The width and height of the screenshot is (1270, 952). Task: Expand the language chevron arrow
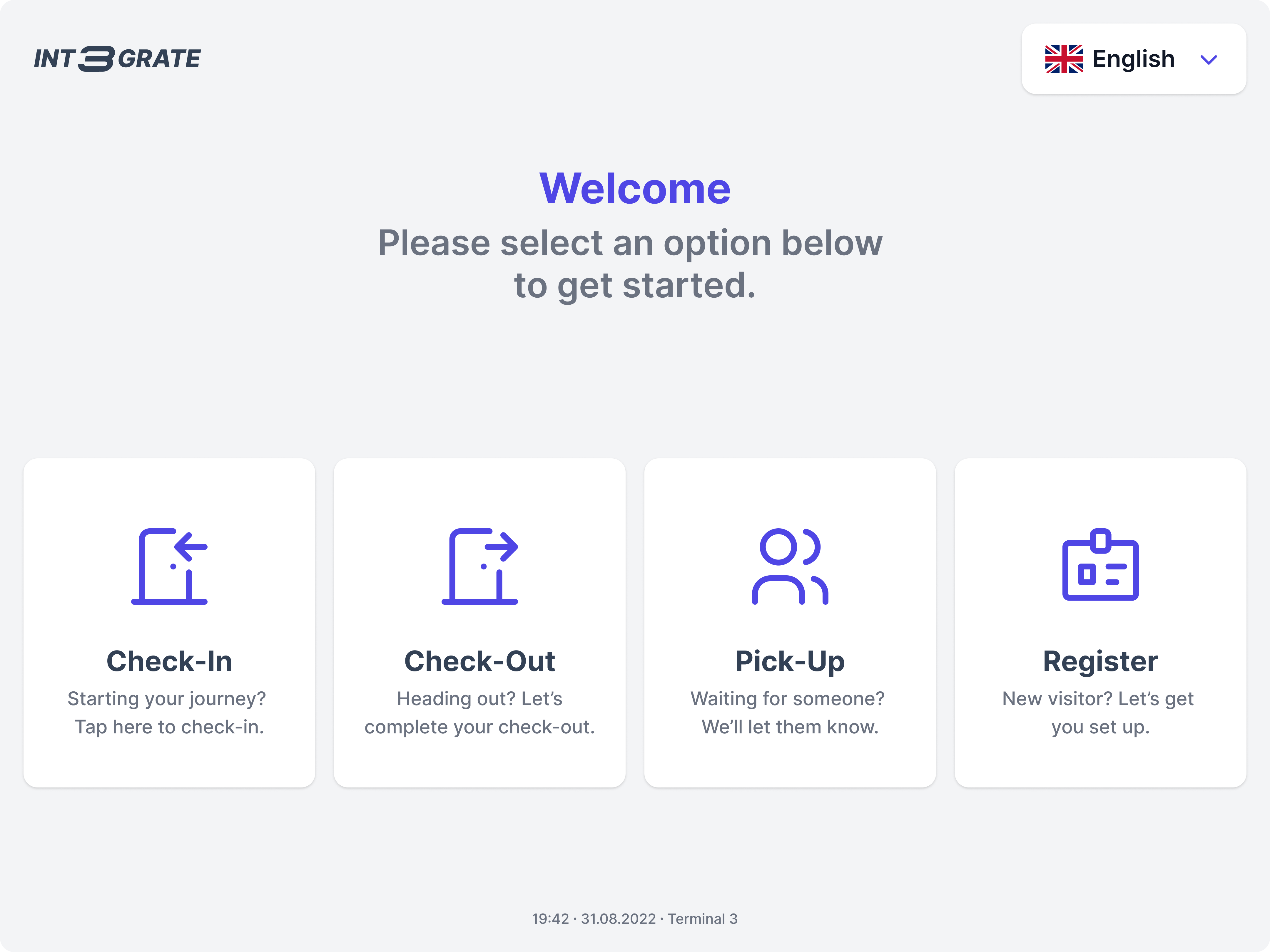1209,60
